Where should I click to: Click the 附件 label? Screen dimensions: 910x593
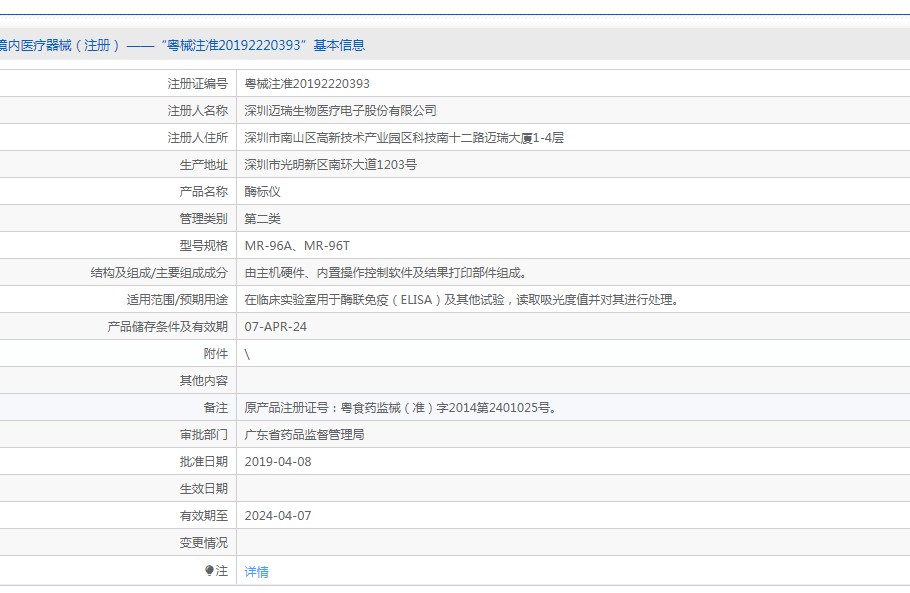[216, 353]
